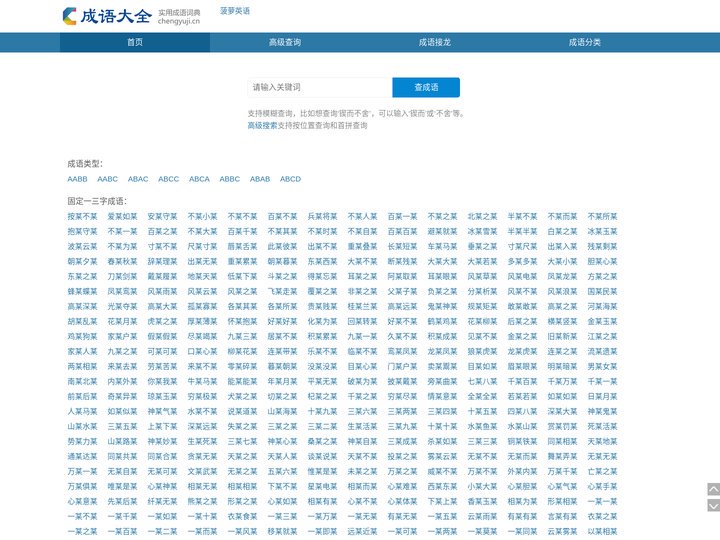720x540 pixels.
Task: Select the ABCD idiom type
Action: click(x=290, y=179)
